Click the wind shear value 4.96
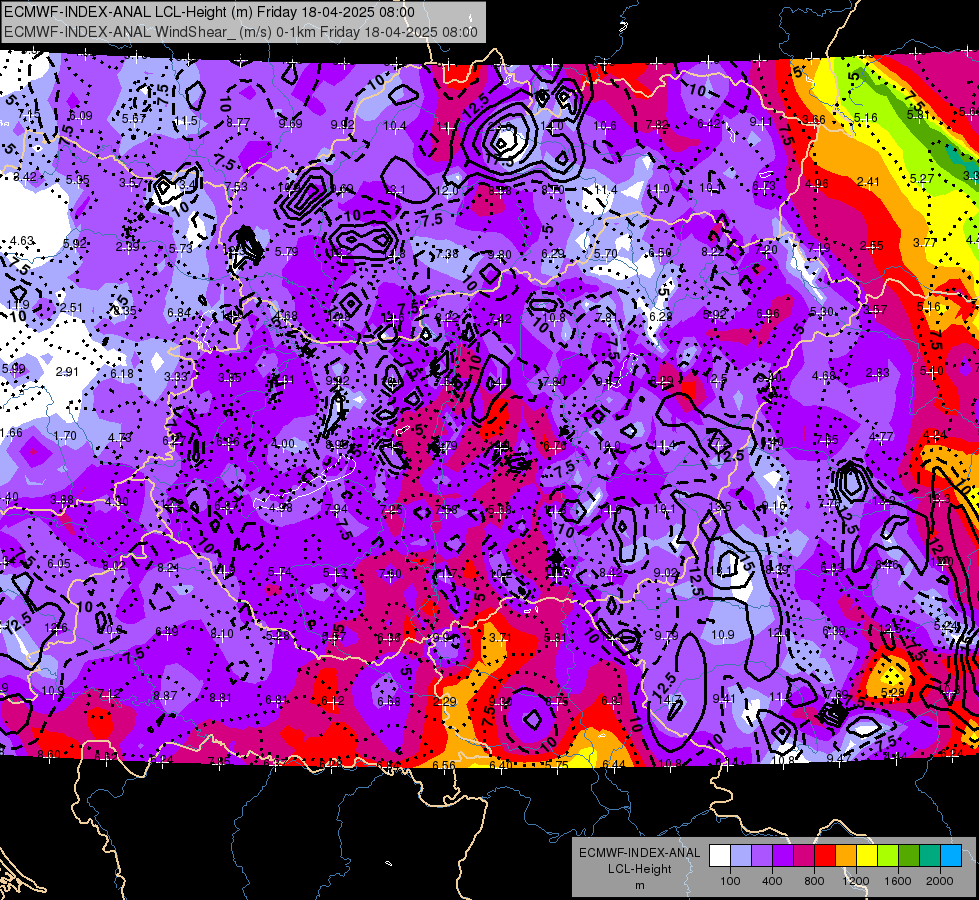Image resolution: width=979 pixels, height=900 pixels. click(x=817, y=184)
